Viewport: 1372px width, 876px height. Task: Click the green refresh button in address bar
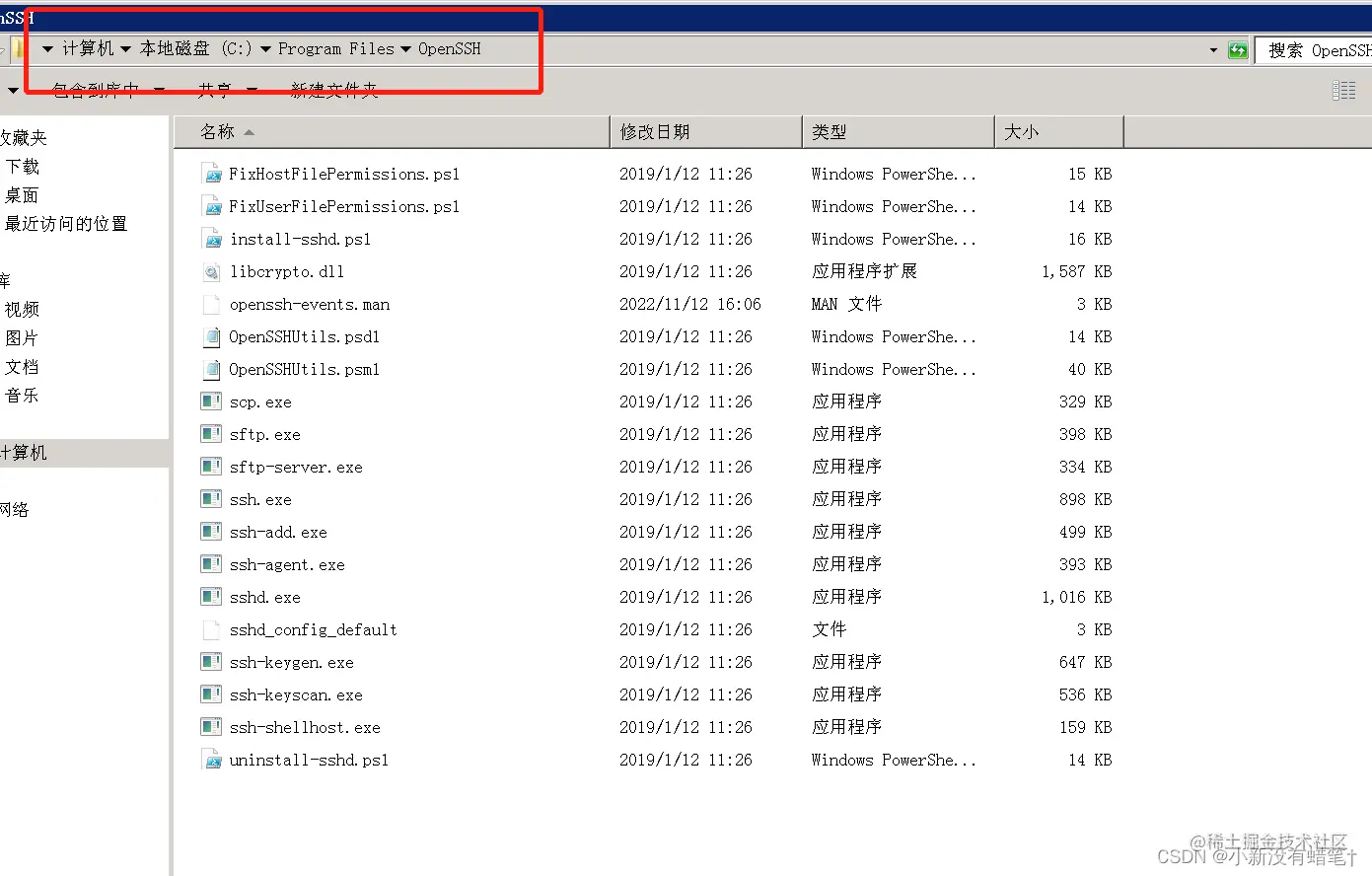tap(1238, 50)
